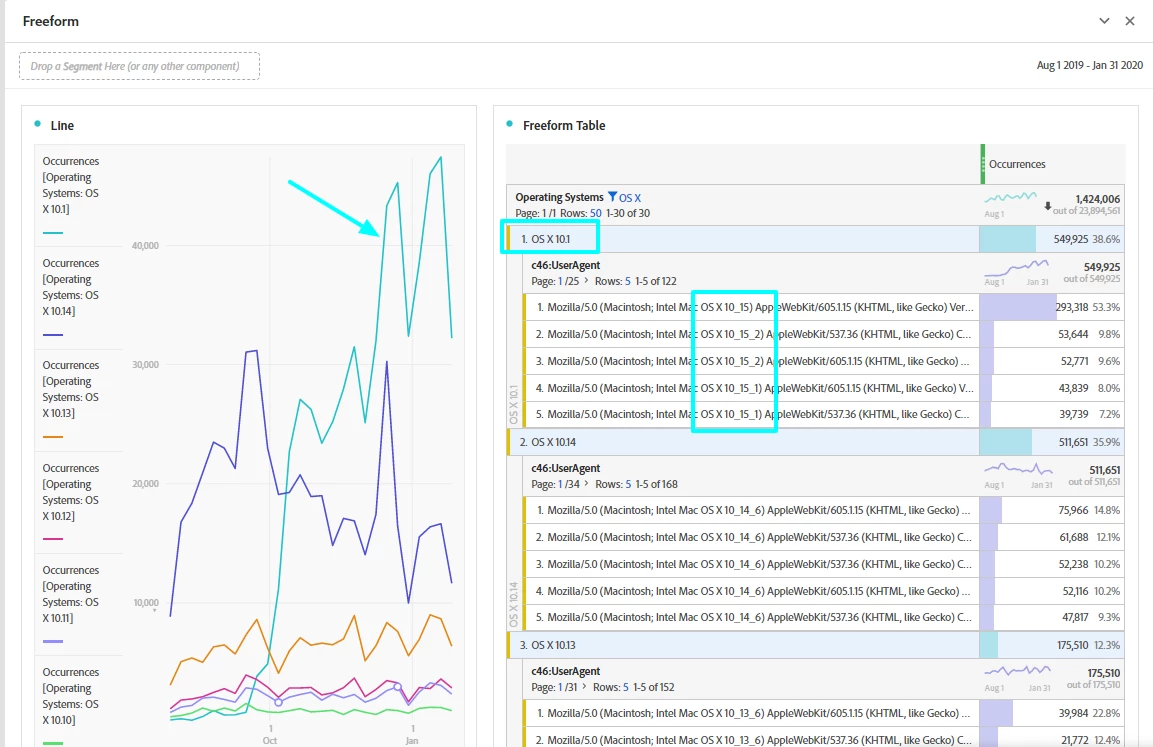Click magenta swatch under OS X 10.12 legend
Image resolution: width=1153 pixels, height=747 pixels.
pyautogui.click(x=53, y=539)
